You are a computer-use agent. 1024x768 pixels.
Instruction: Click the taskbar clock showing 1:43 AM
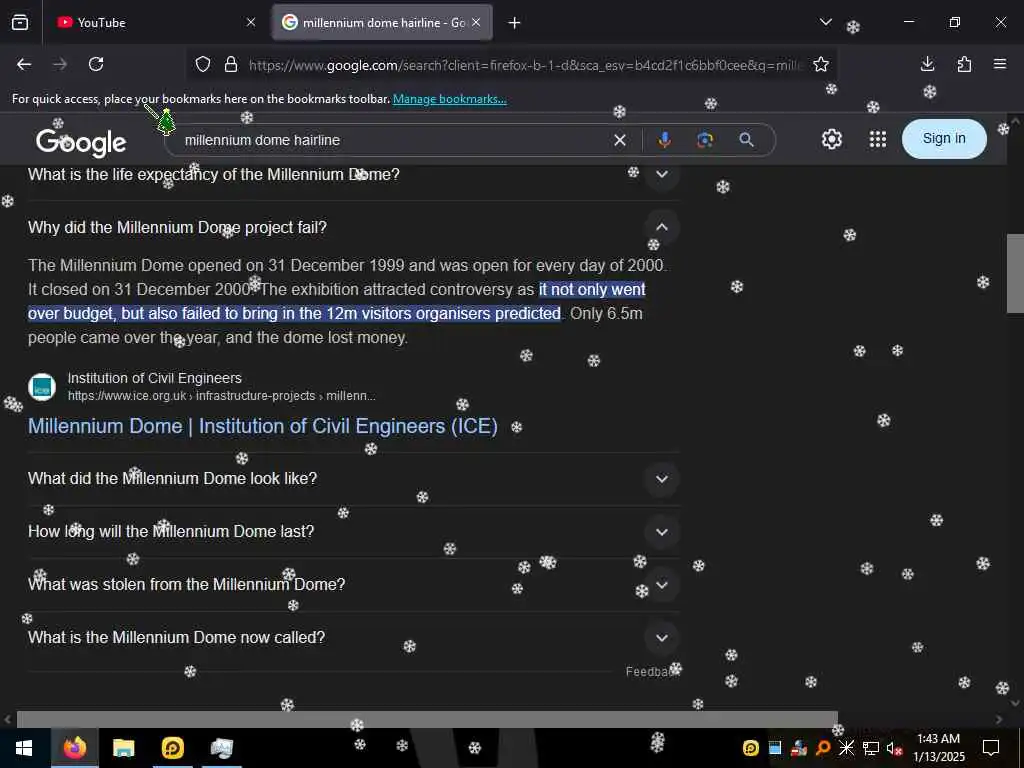pyautogui.click(x=938, y=748)
